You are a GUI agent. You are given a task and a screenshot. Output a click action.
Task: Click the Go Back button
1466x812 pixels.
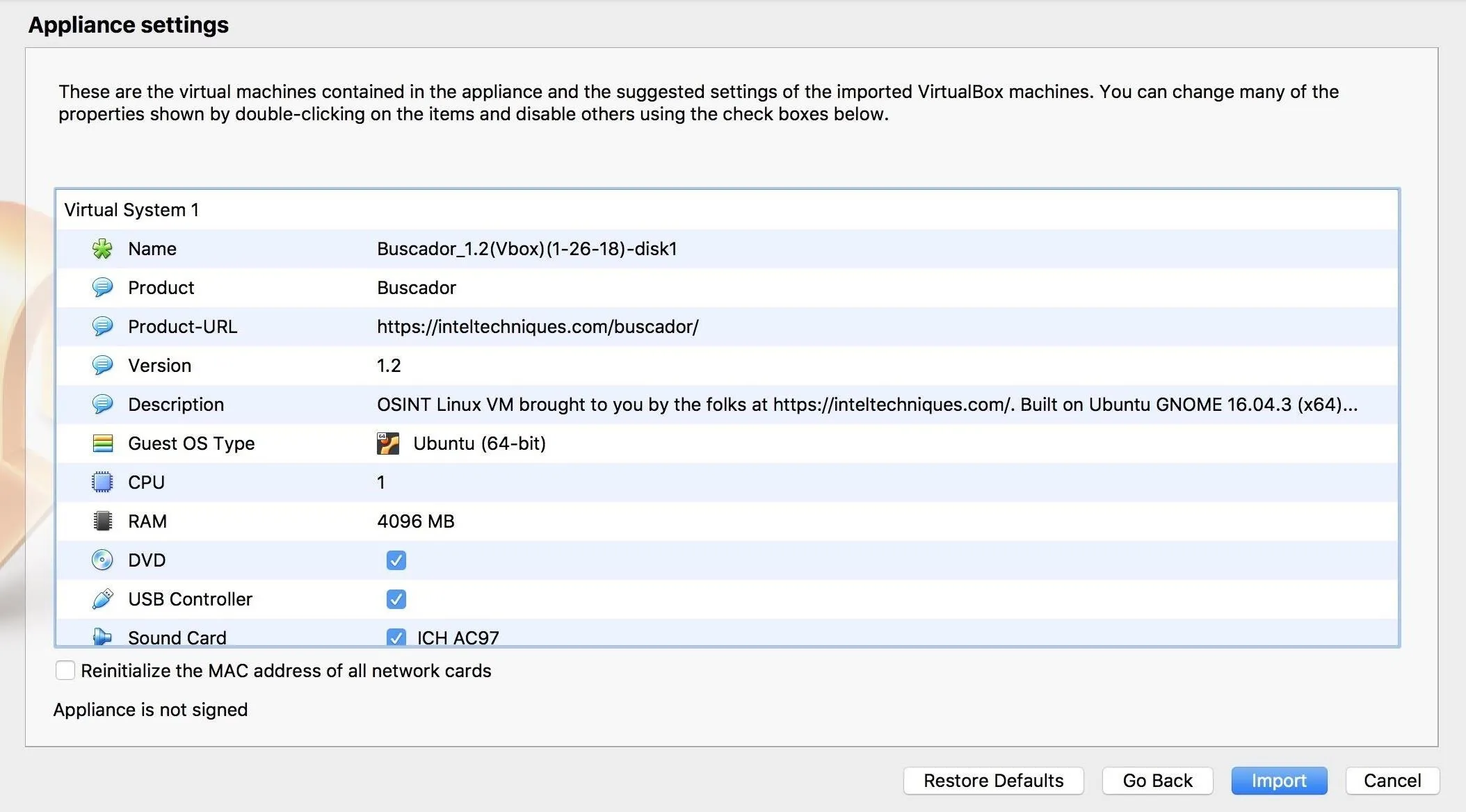[1158, 781]
